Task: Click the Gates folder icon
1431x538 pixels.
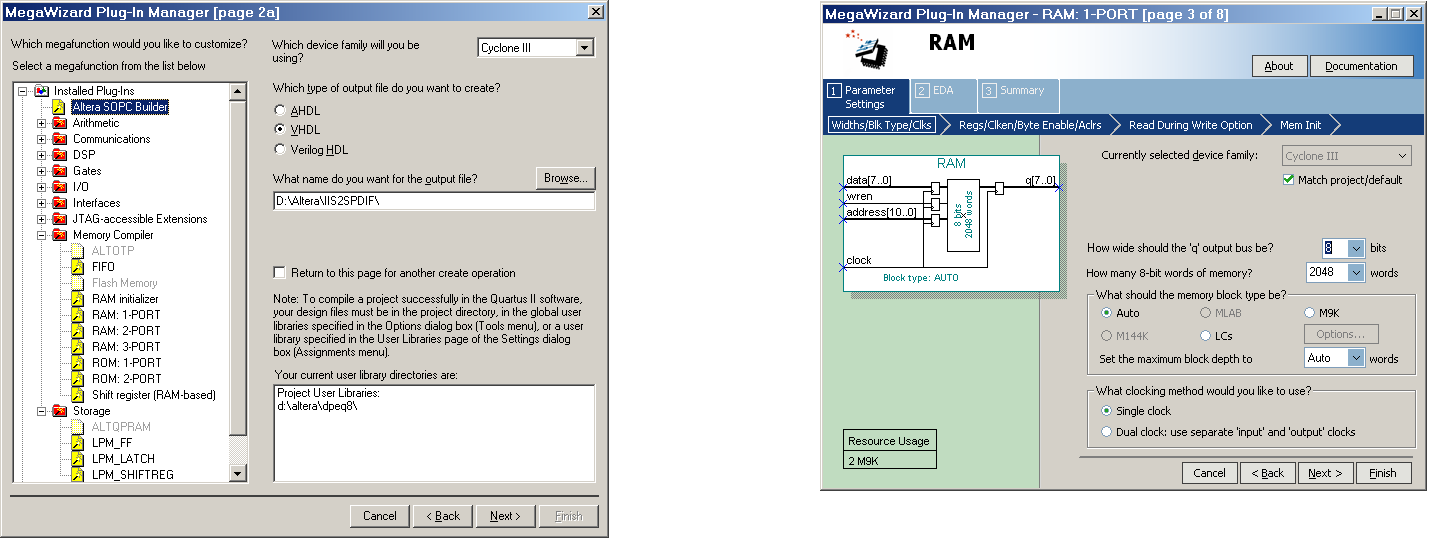Action: click(x=60, y=171)
